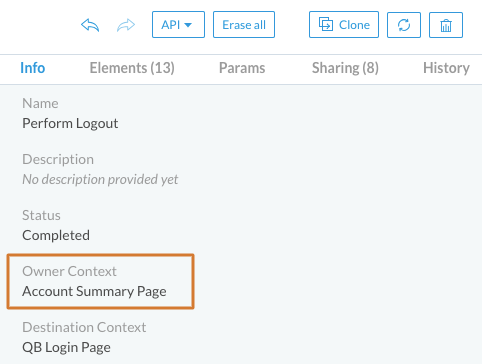This screenshot has width=482, height=364.
Task: Click the redo arrow icon
Action: click(x=126, y=25)
